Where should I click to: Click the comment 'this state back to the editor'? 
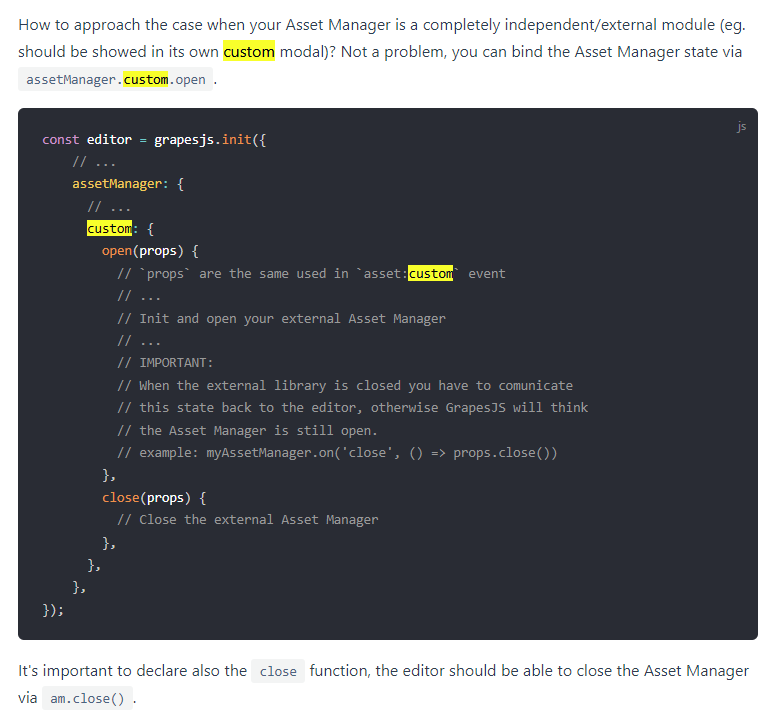pyautogui.click(x=352, y=407)
